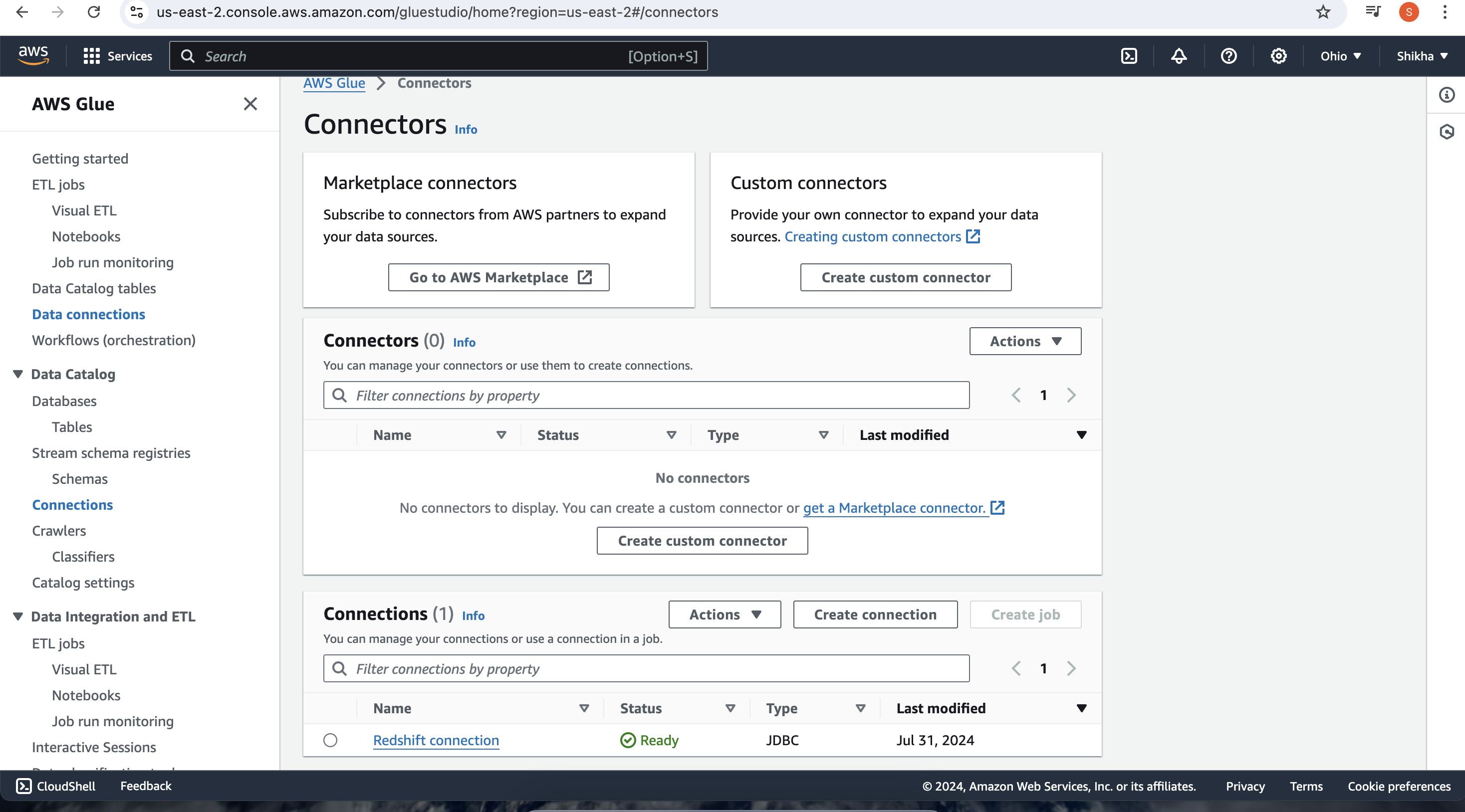Screen dimensions: 1465x812
Task: Click the settings gear icon
Action: click(x=1279, y=56)
